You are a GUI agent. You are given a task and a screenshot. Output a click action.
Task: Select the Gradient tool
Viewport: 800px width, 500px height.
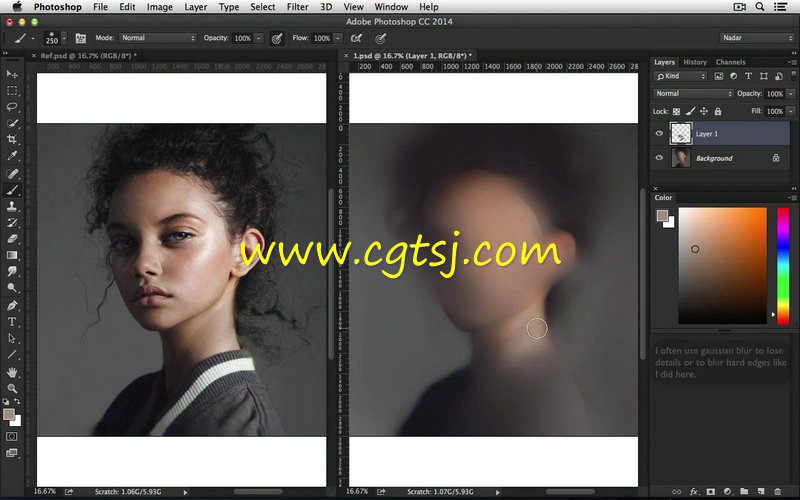click(x=12, y=255)
